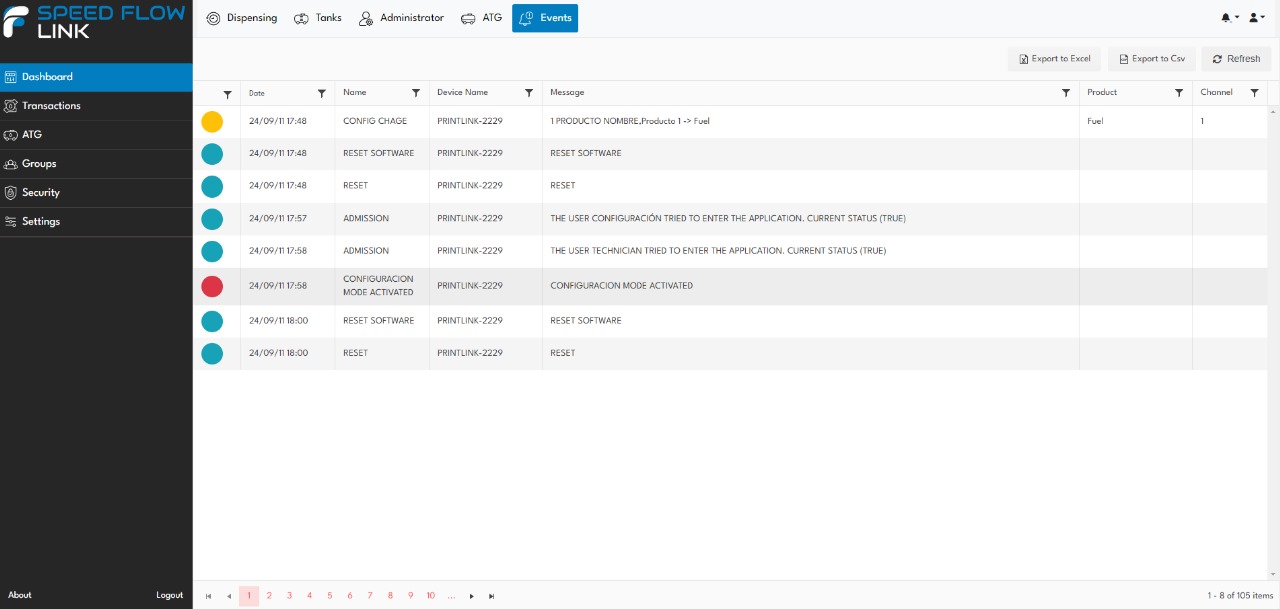Open Transactions in the sidebar
Viewport: 1280px width, 609px height.
[x=51, y=106]
